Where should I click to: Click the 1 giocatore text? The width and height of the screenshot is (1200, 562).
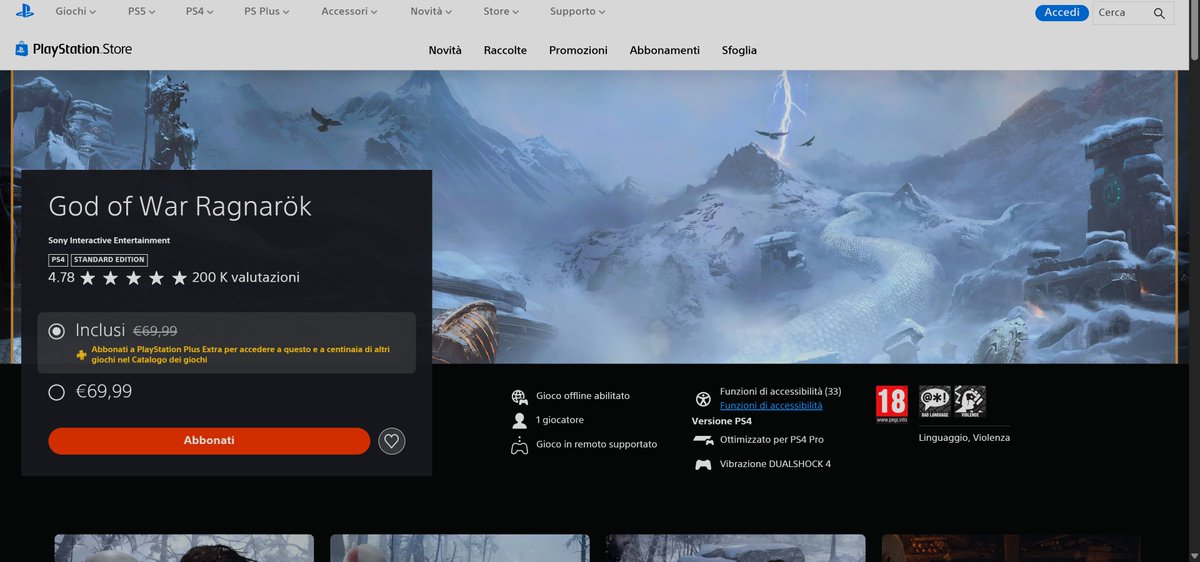click(x=560, y=420)
